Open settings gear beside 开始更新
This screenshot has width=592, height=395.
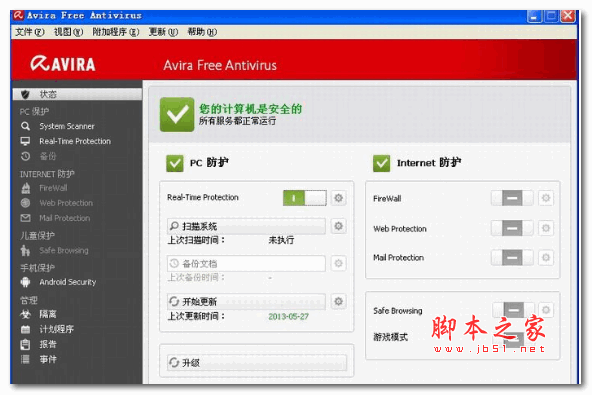click(x=339, y=301)
